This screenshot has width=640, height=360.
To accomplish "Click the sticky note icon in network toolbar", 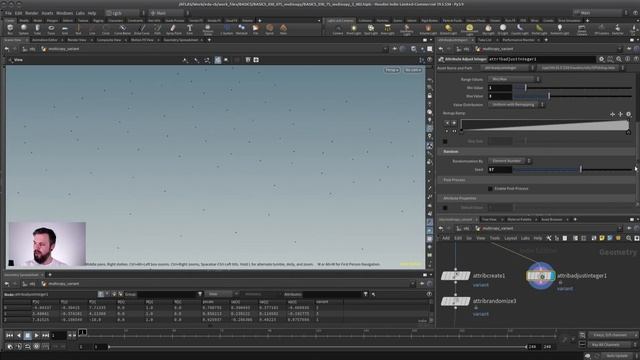I will point(602,238).
